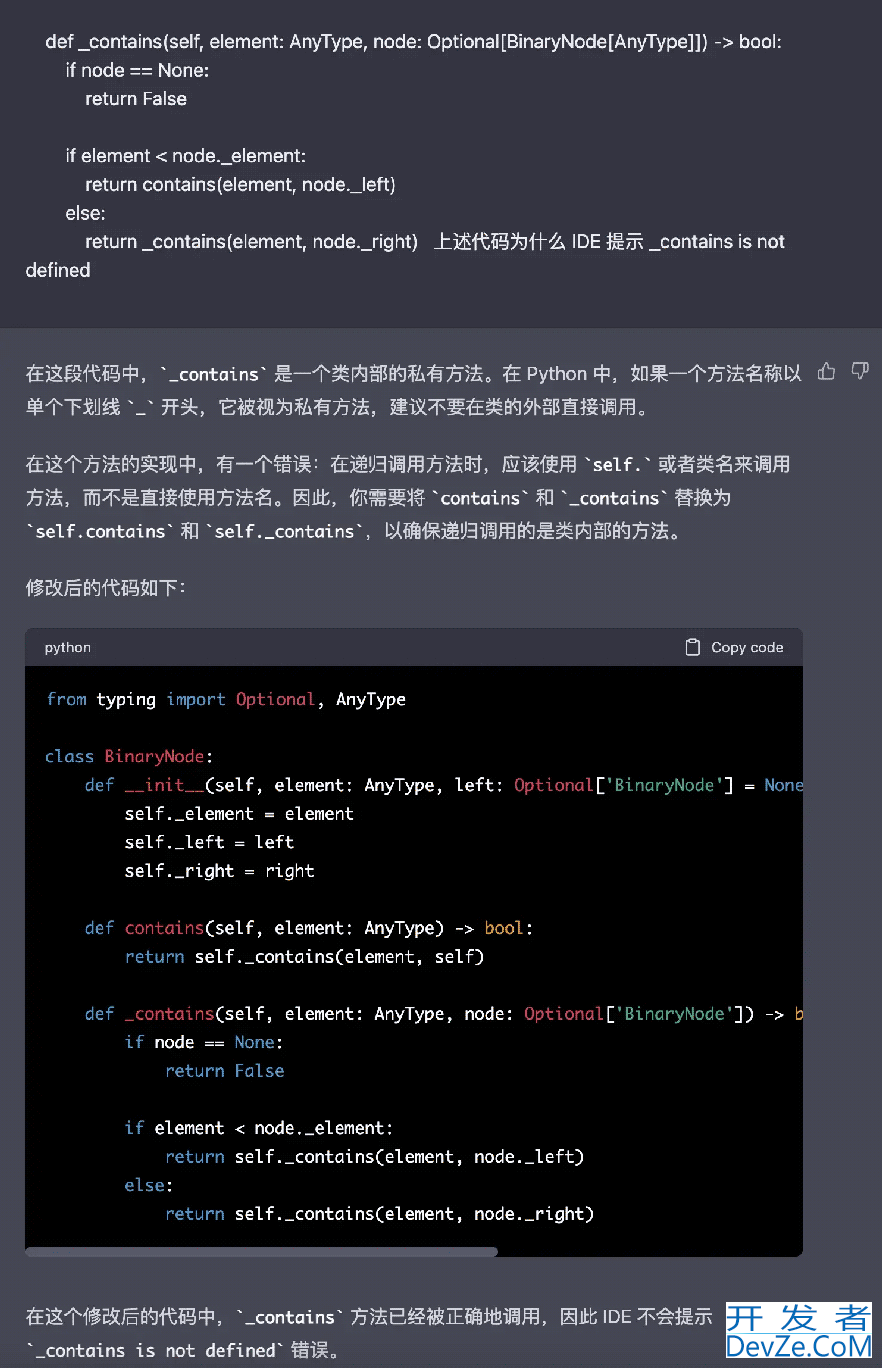Click the Copy code button
Screen dimensions: 882x1368
[x=734, y=647]
